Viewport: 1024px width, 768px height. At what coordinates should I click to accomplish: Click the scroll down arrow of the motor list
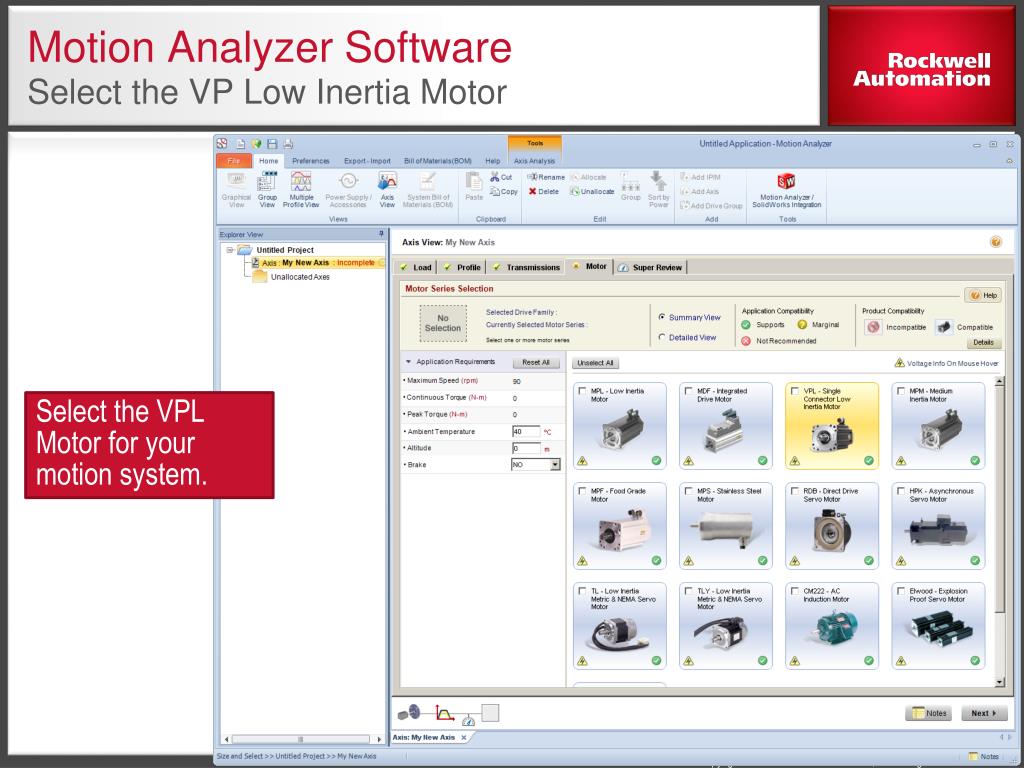click(x=999, y=682)
